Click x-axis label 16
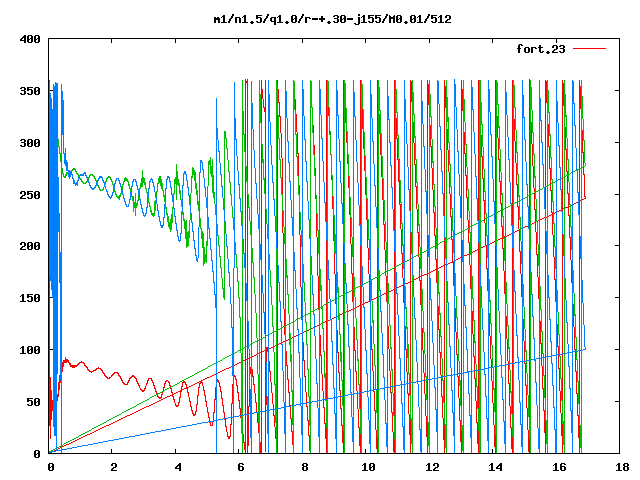 coord(559,467)
